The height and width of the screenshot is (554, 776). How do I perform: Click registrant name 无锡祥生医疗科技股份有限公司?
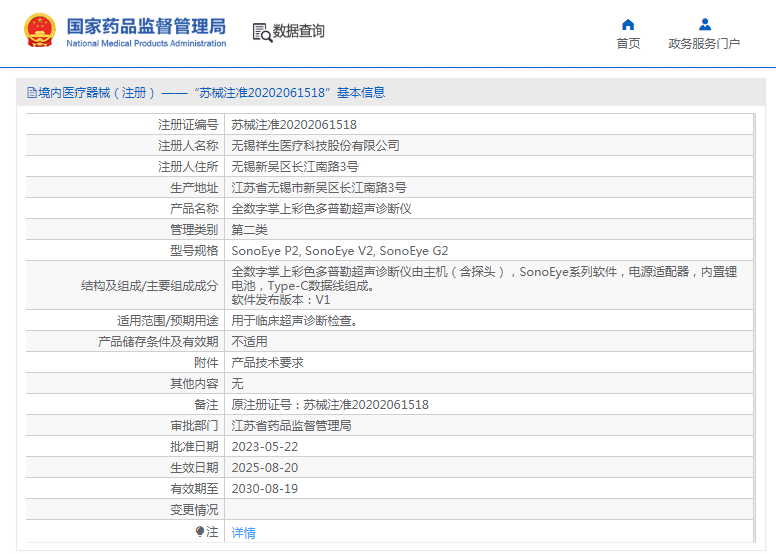click(315, 145)
